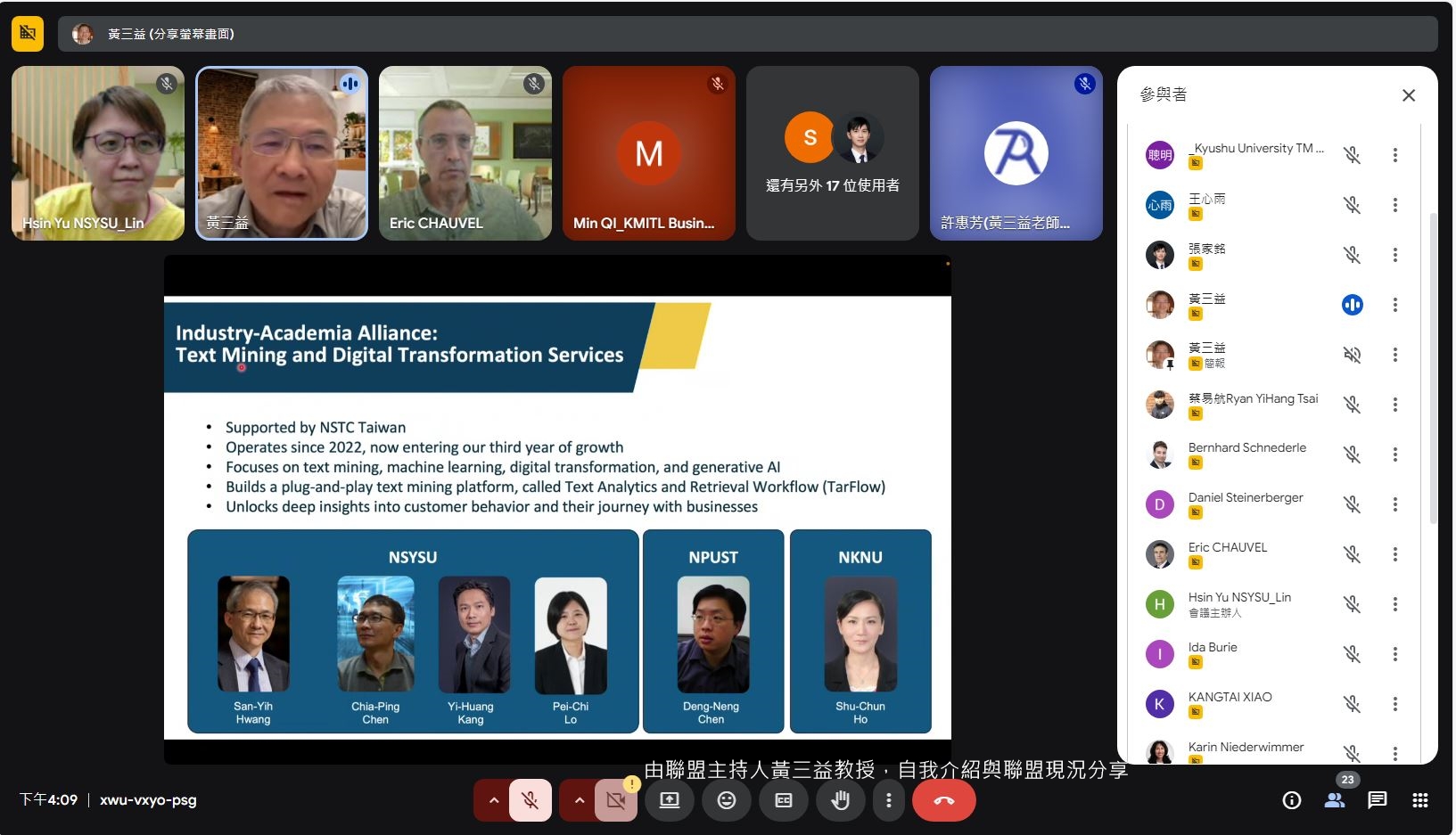Open the participants panel icon showing 23
This screenshot has height=835, width=1456.
pos(1335,800)
